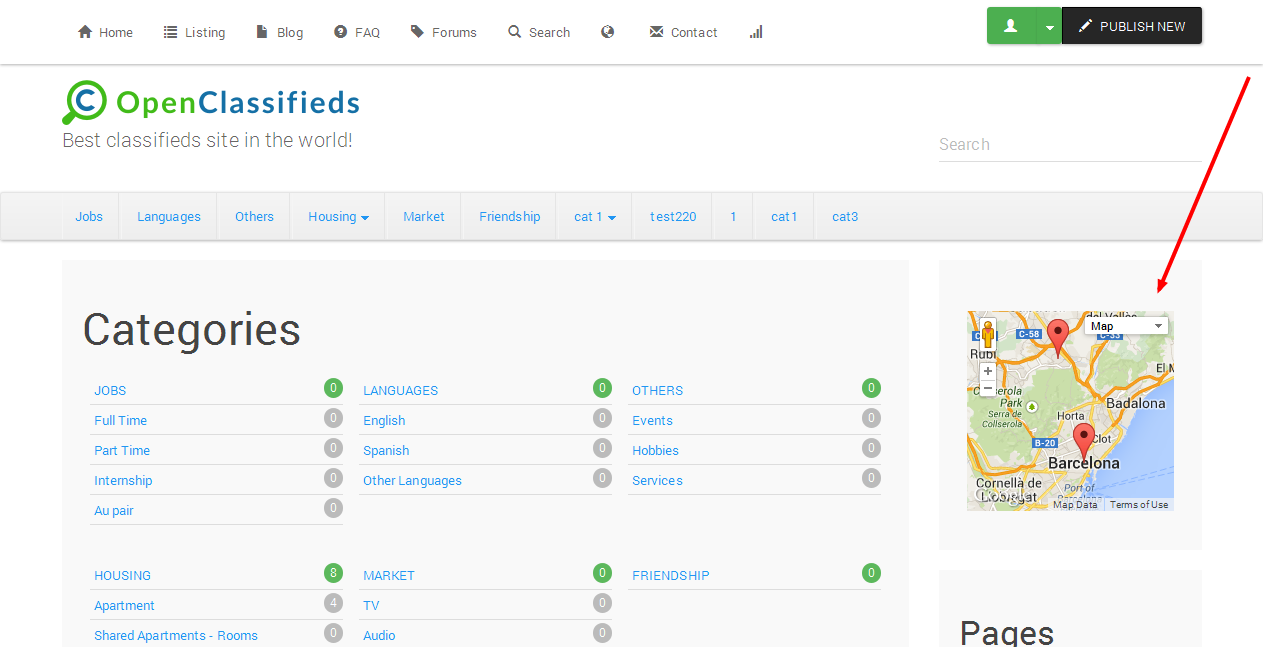This screenshot has height=647, width=1263.
Task: Open the bar chart stats icon
Action: click(x=756, y=32)
